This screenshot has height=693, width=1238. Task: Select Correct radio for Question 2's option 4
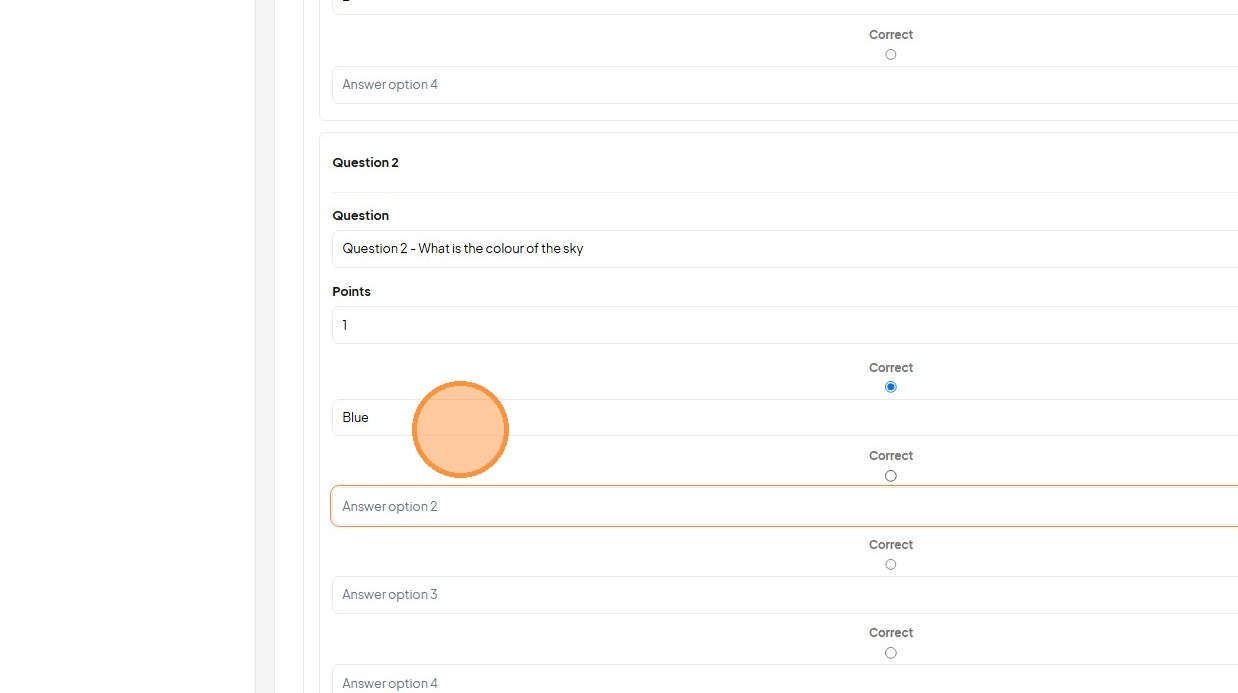point(890,653)
